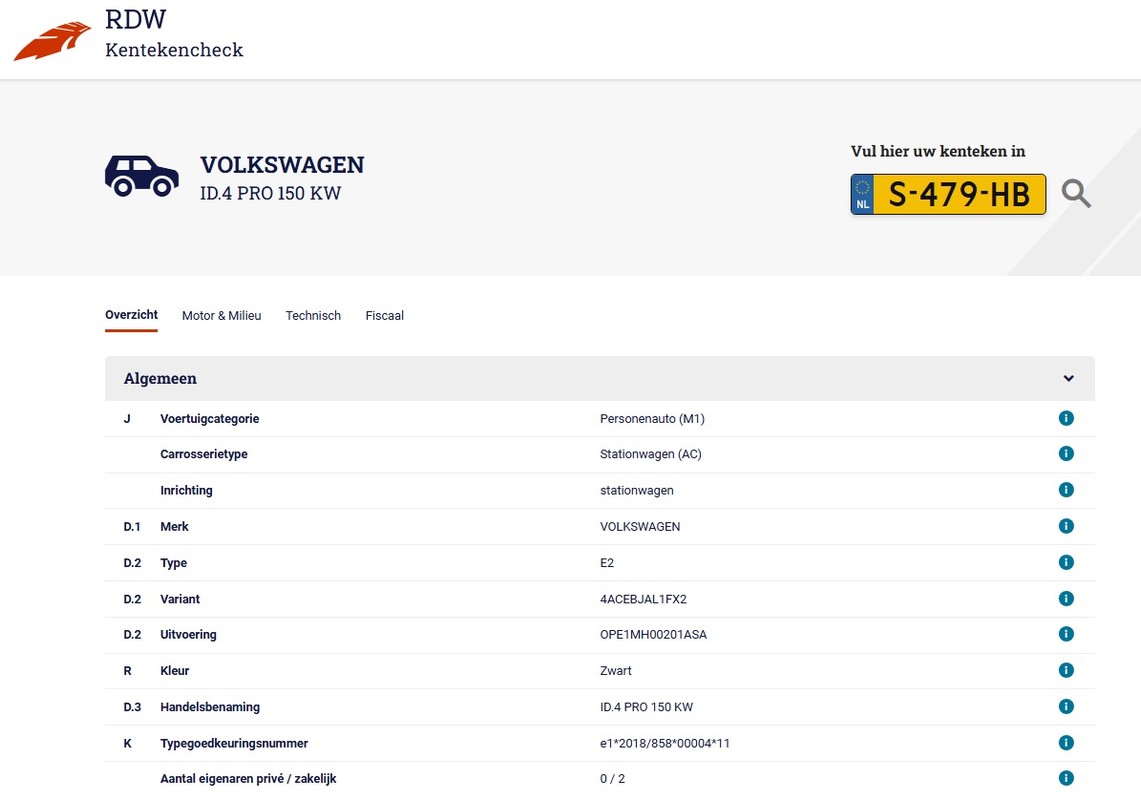Click info icon for Typegoedkeuringsnummer row
This screenshot has height=800, width=1141.
click(1066, 742)
